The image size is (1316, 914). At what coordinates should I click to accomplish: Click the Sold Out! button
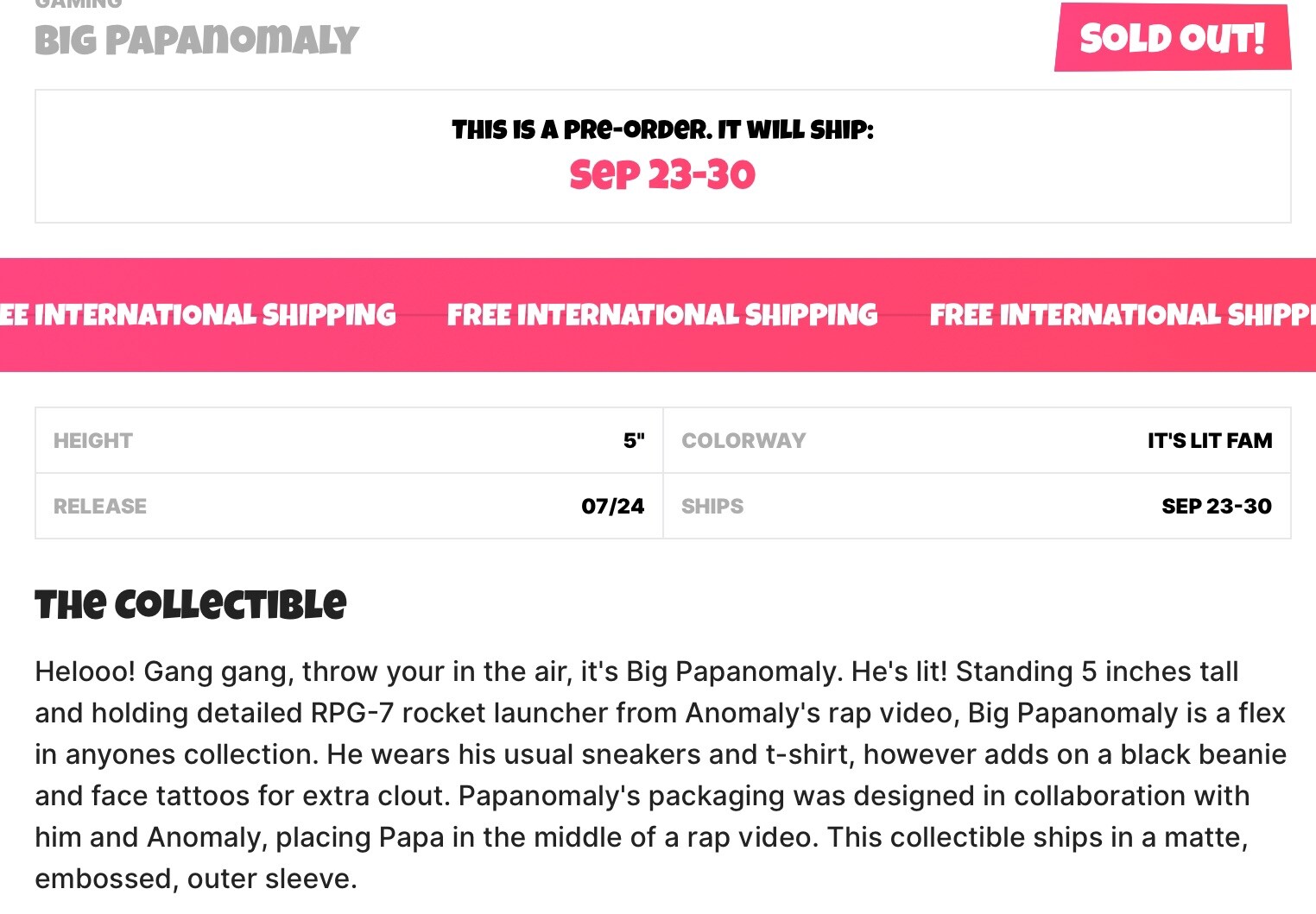tap(1173, 37)
